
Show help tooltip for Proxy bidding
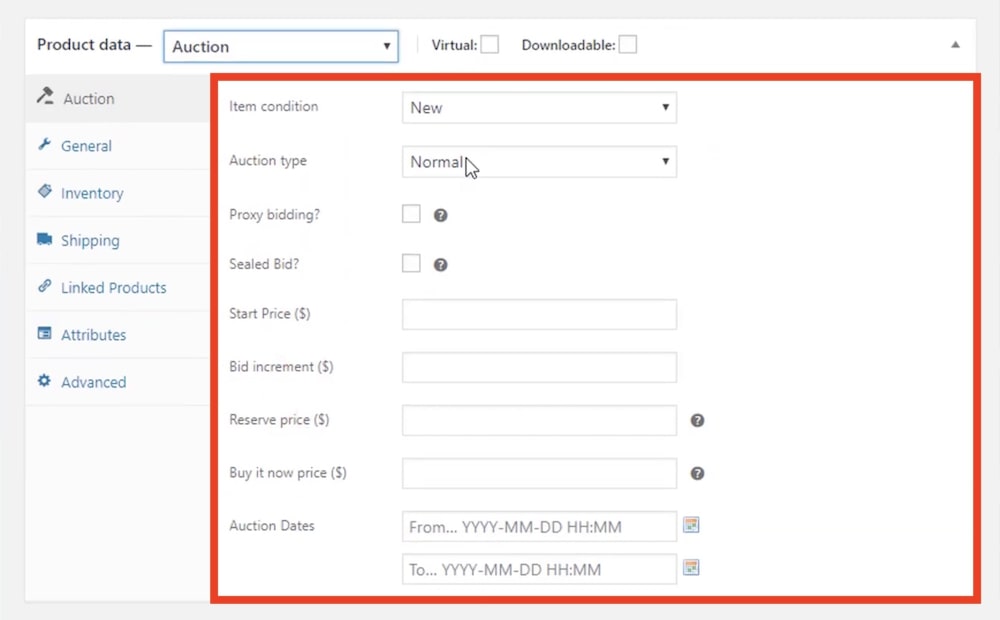coord(440,216)
